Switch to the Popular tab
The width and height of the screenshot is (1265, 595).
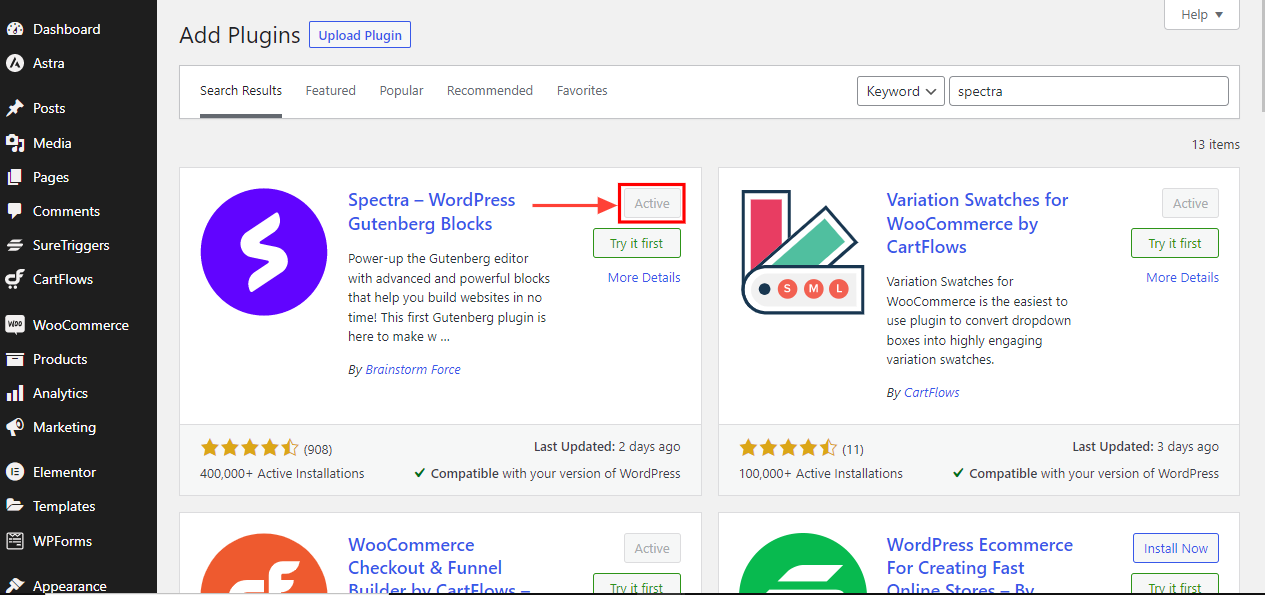pyautogui.click(x=401, y=91)
